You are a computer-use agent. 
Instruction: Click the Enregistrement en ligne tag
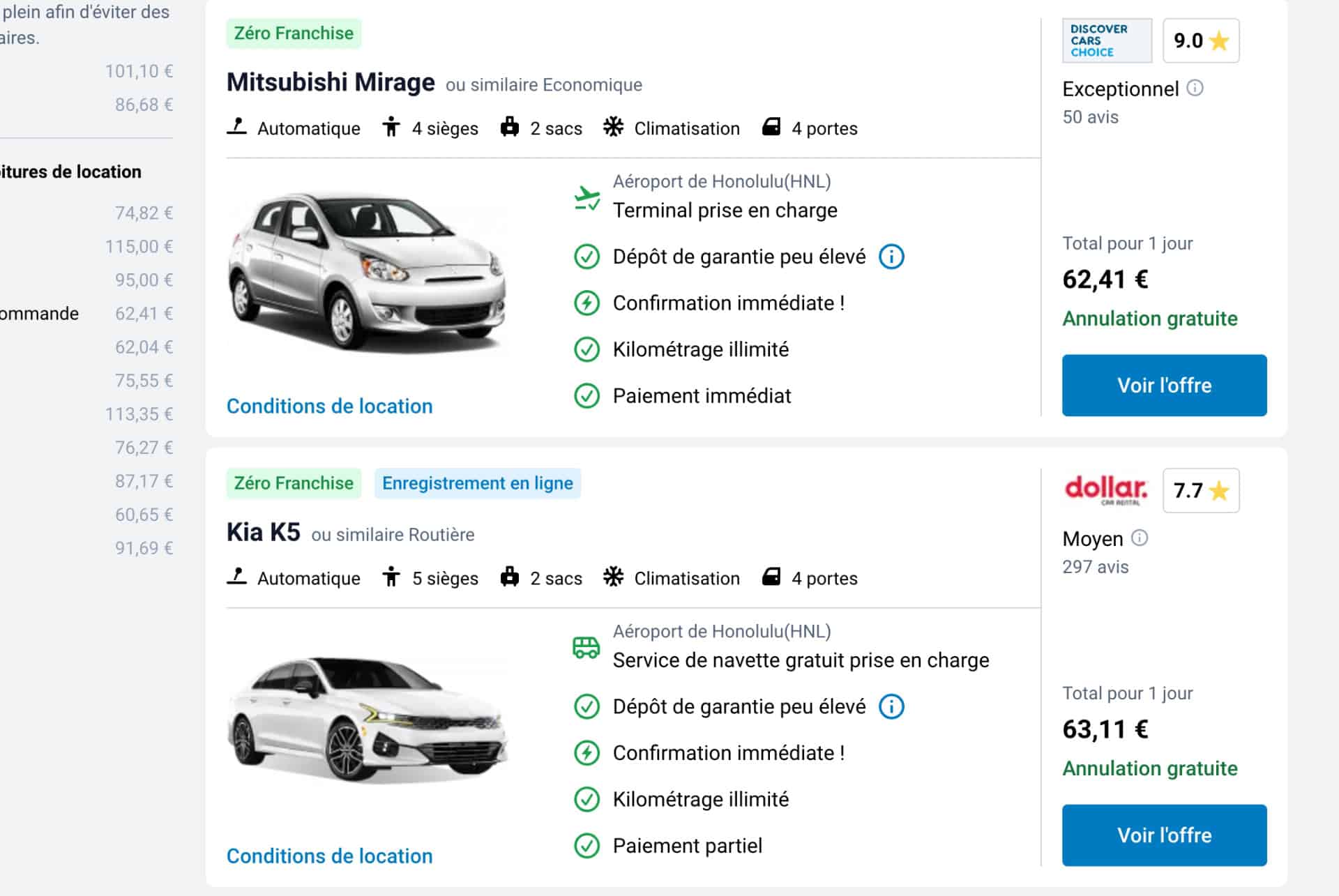point(477,483)
